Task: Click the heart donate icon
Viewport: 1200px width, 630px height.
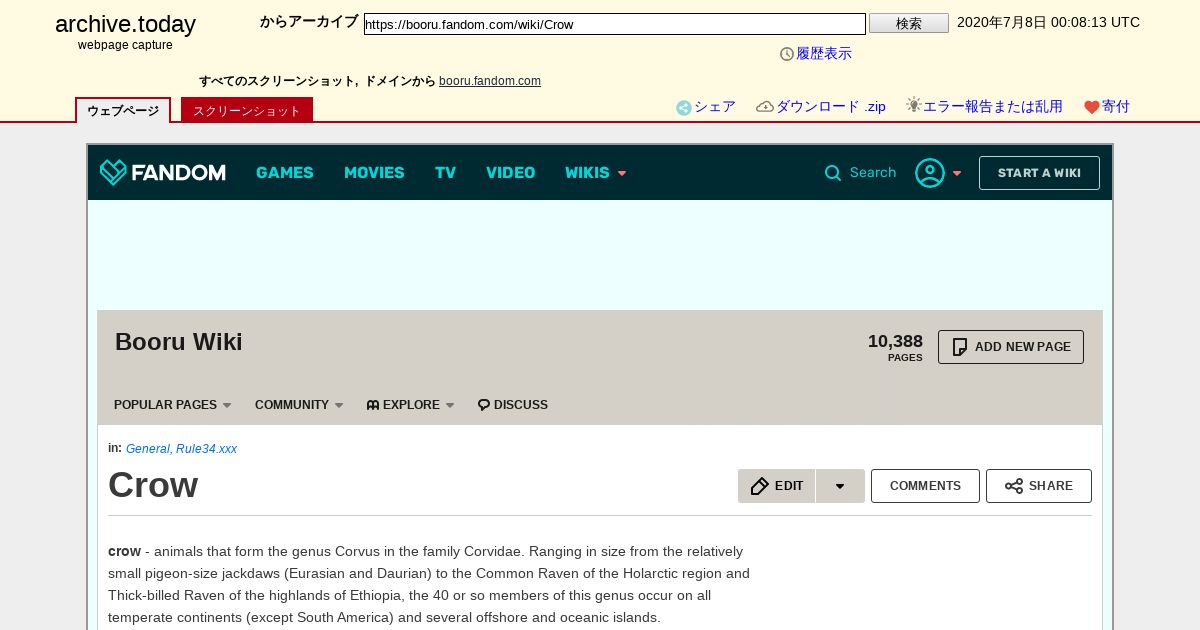Action: click(x=1092, y=107)
